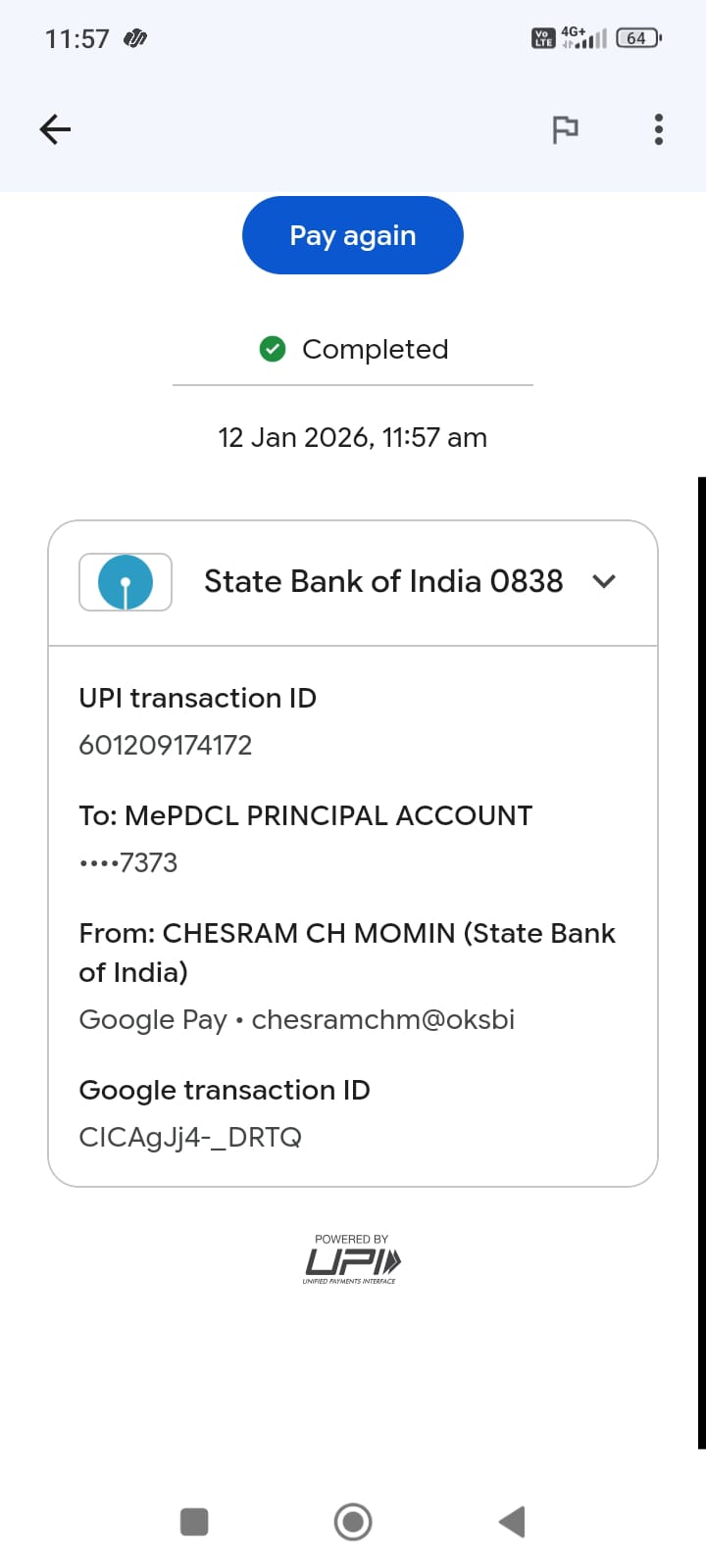Image resolution: width=706 pixels, height=1568 pixels.
Task: Tap the UPI transaction ID number 601209174172
Action: click(x=166, y=746)
